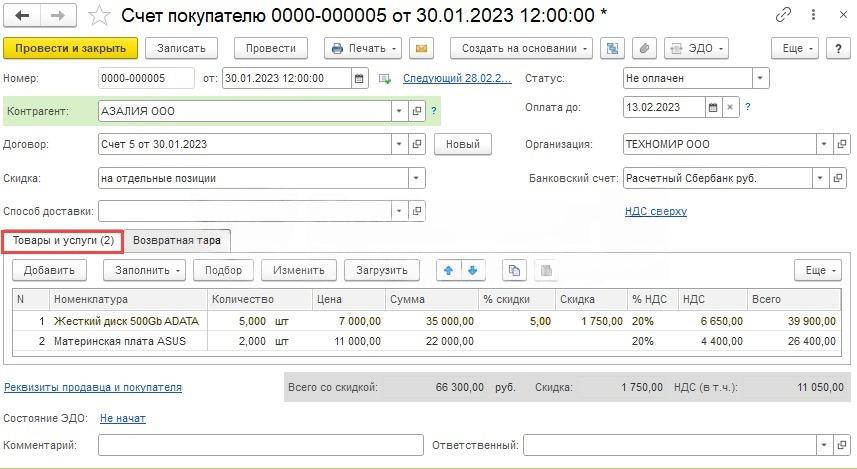Clear the 'Оплата до' date field
857x469 pixels.
click(x=730, y=107)
